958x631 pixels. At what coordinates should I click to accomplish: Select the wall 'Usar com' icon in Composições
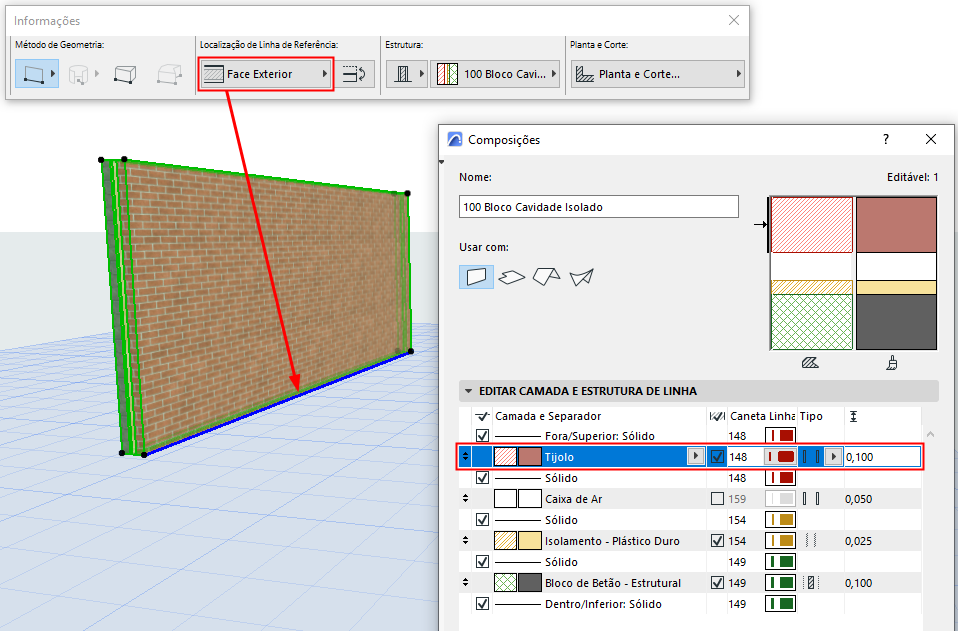[x=476, y=277]
